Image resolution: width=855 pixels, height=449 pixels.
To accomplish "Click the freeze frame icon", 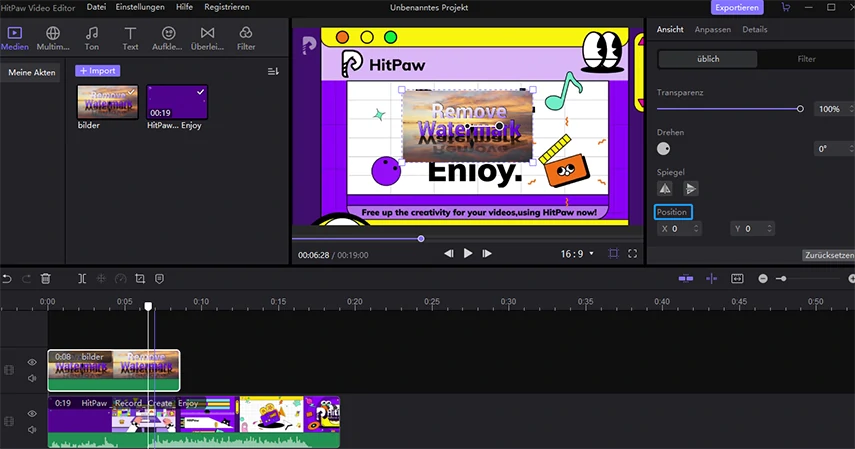I will 101,279.
